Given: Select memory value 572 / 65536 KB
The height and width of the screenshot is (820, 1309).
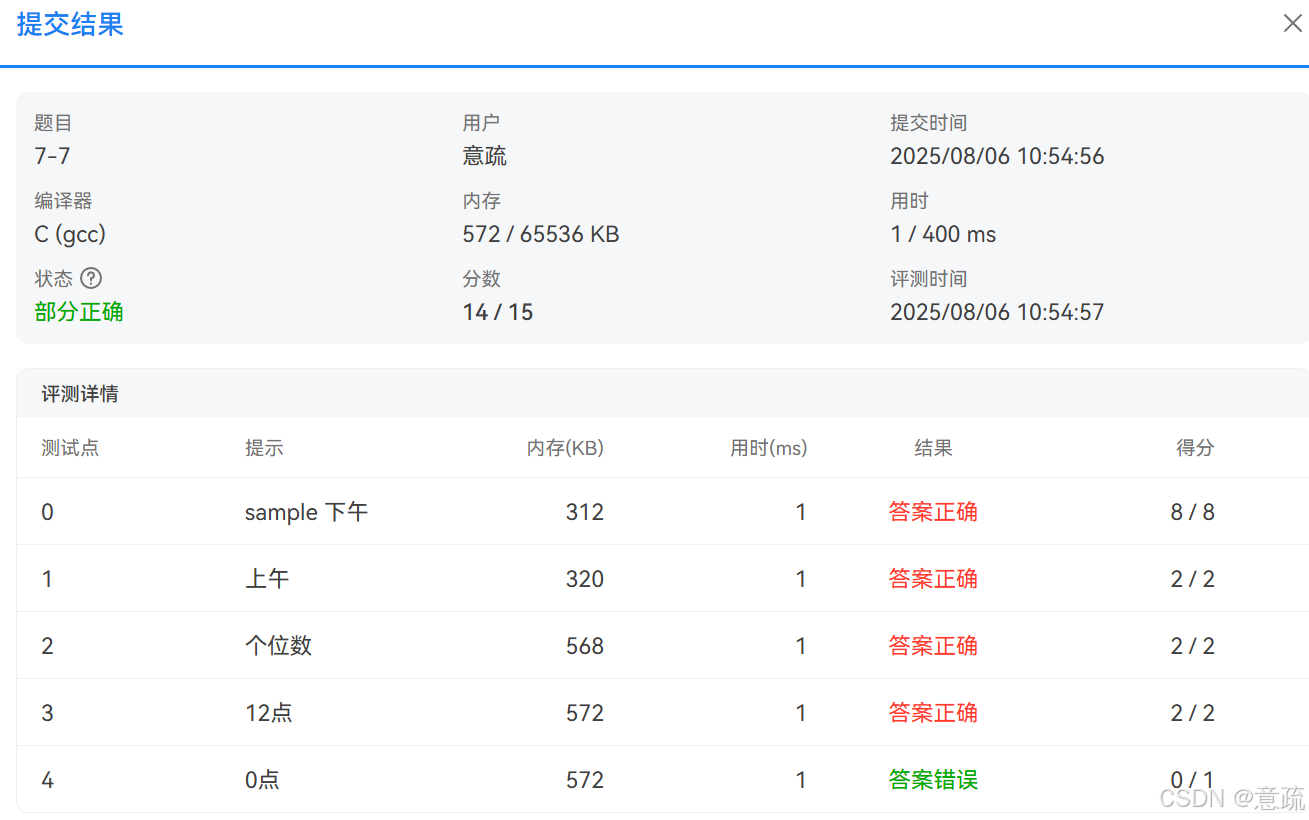Looking at the screenshot, I should point(541,234).
